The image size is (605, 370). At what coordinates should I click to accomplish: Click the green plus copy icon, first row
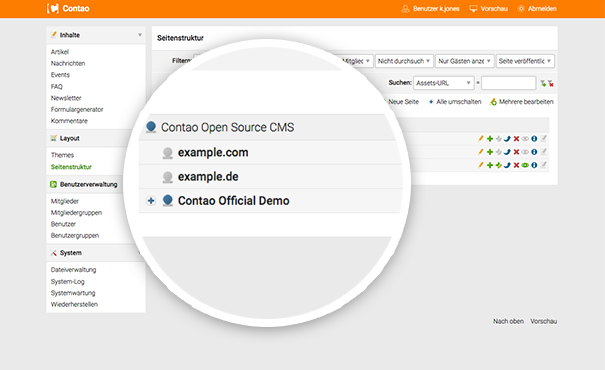point(490,139)
